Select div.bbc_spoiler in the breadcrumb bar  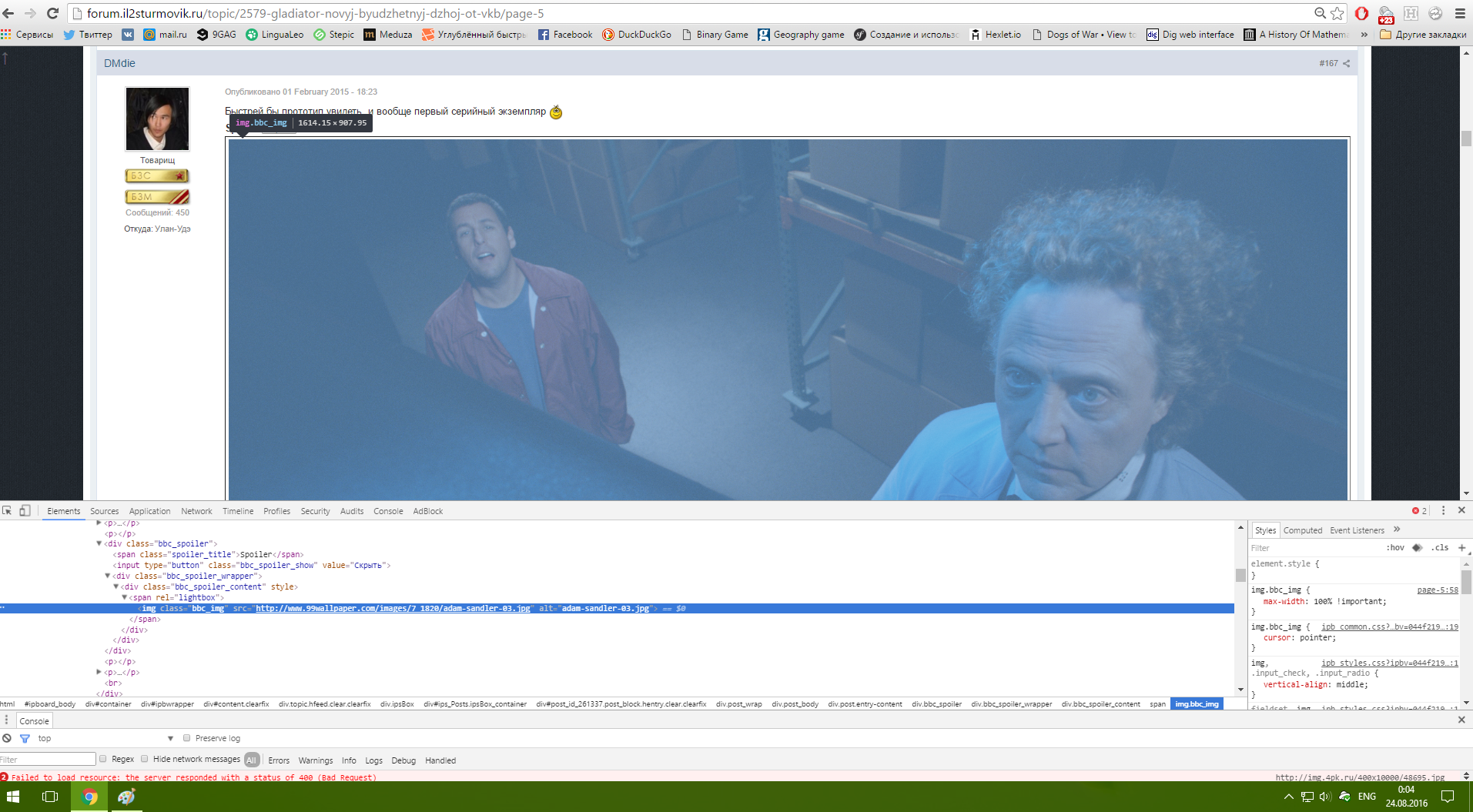point(936,703)
